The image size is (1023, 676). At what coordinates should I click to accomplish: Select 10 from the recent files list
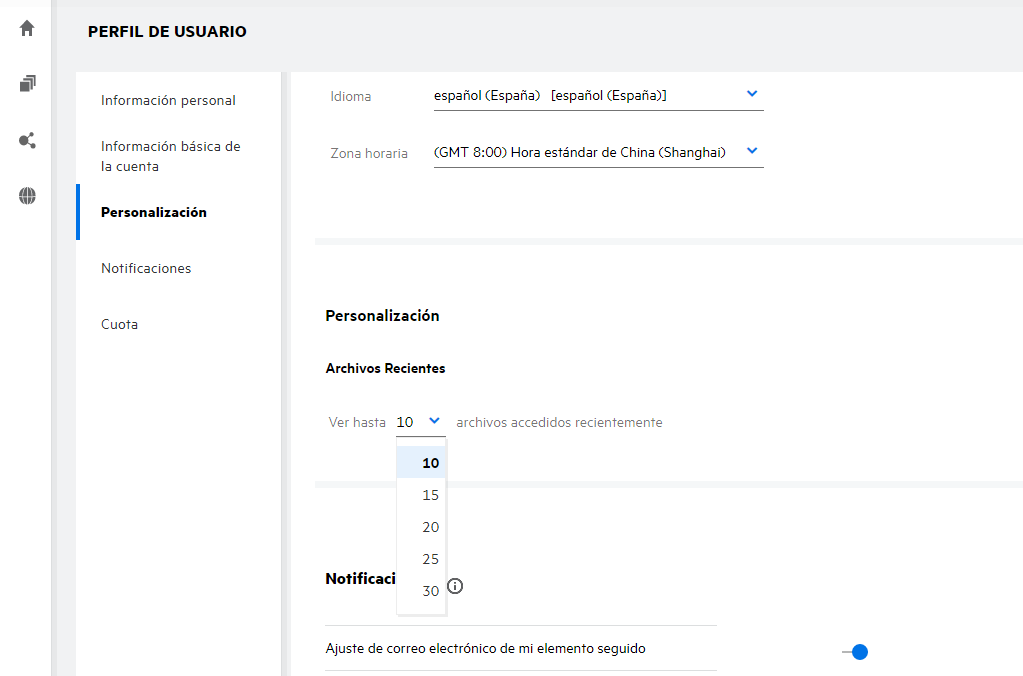tap(430, 463)
